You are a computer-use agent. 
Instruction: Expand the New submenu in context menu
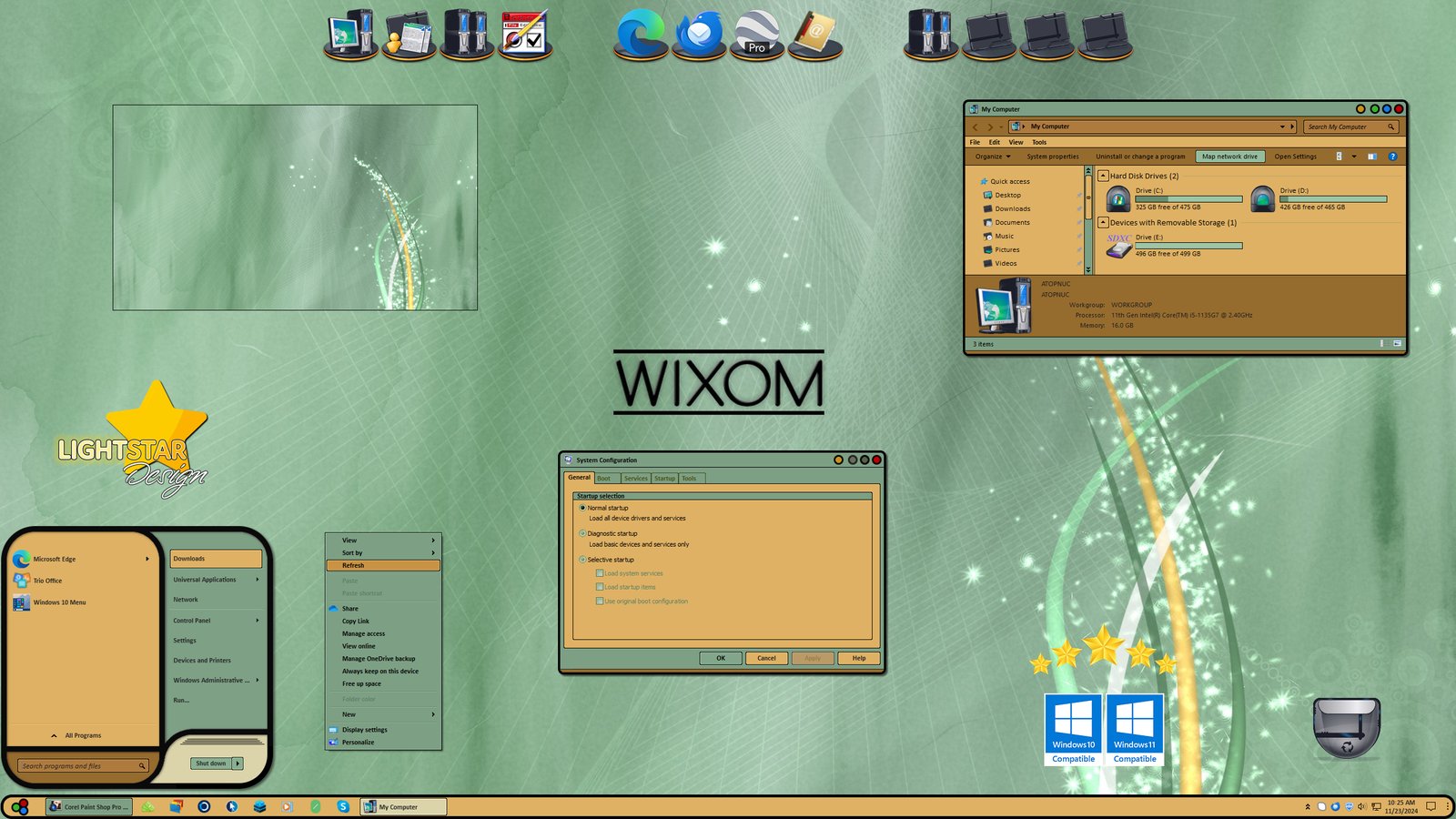pyautogui.click(x=433, y=714)
